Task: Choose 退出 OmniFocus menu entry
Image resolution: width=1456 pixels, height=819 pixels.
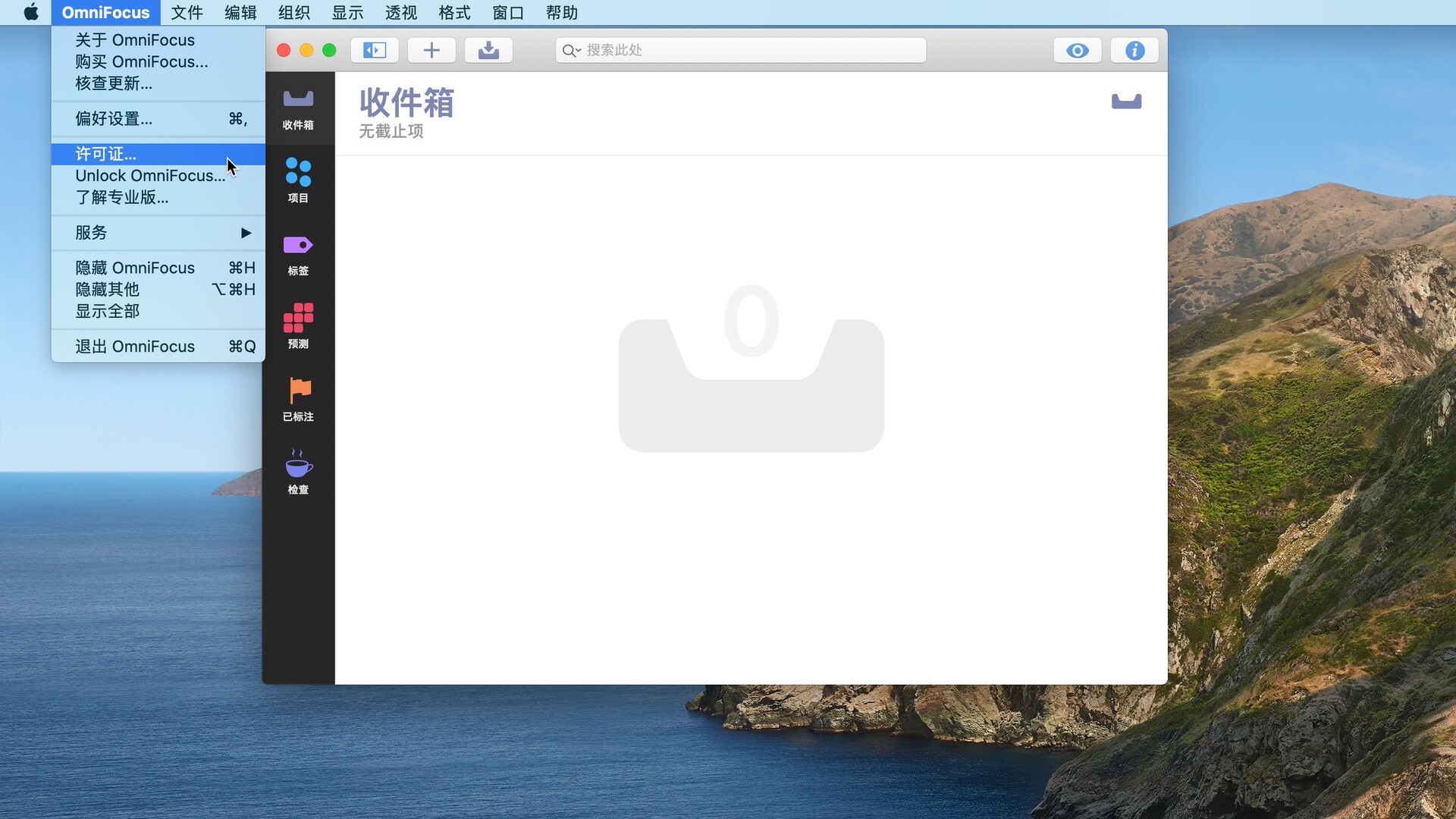Action: (x=158, y=347)
